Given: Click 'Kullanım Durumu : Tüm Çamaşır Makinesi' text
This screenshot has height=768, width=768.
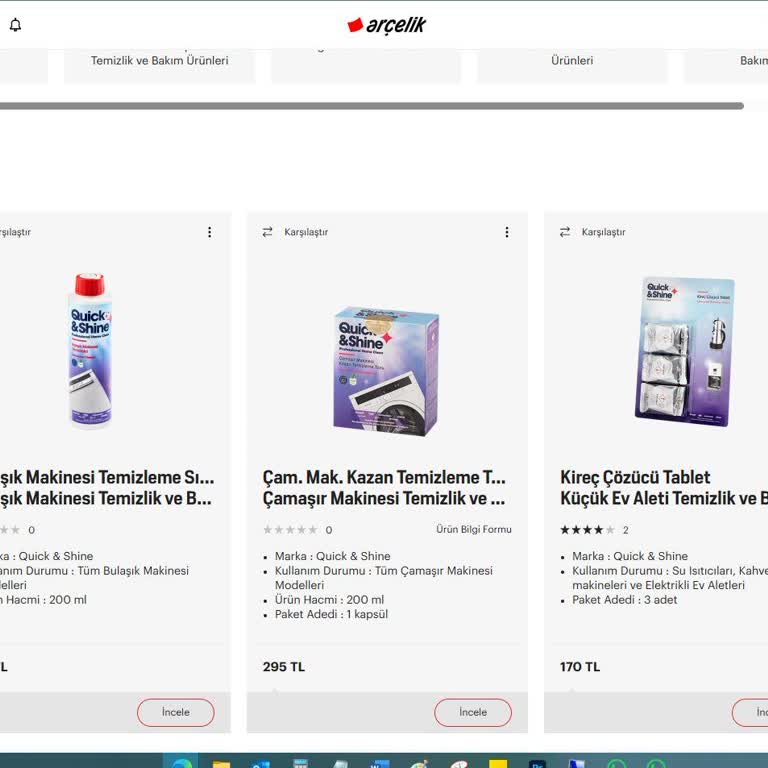Looking at the screenshot, I should [384, 571].
